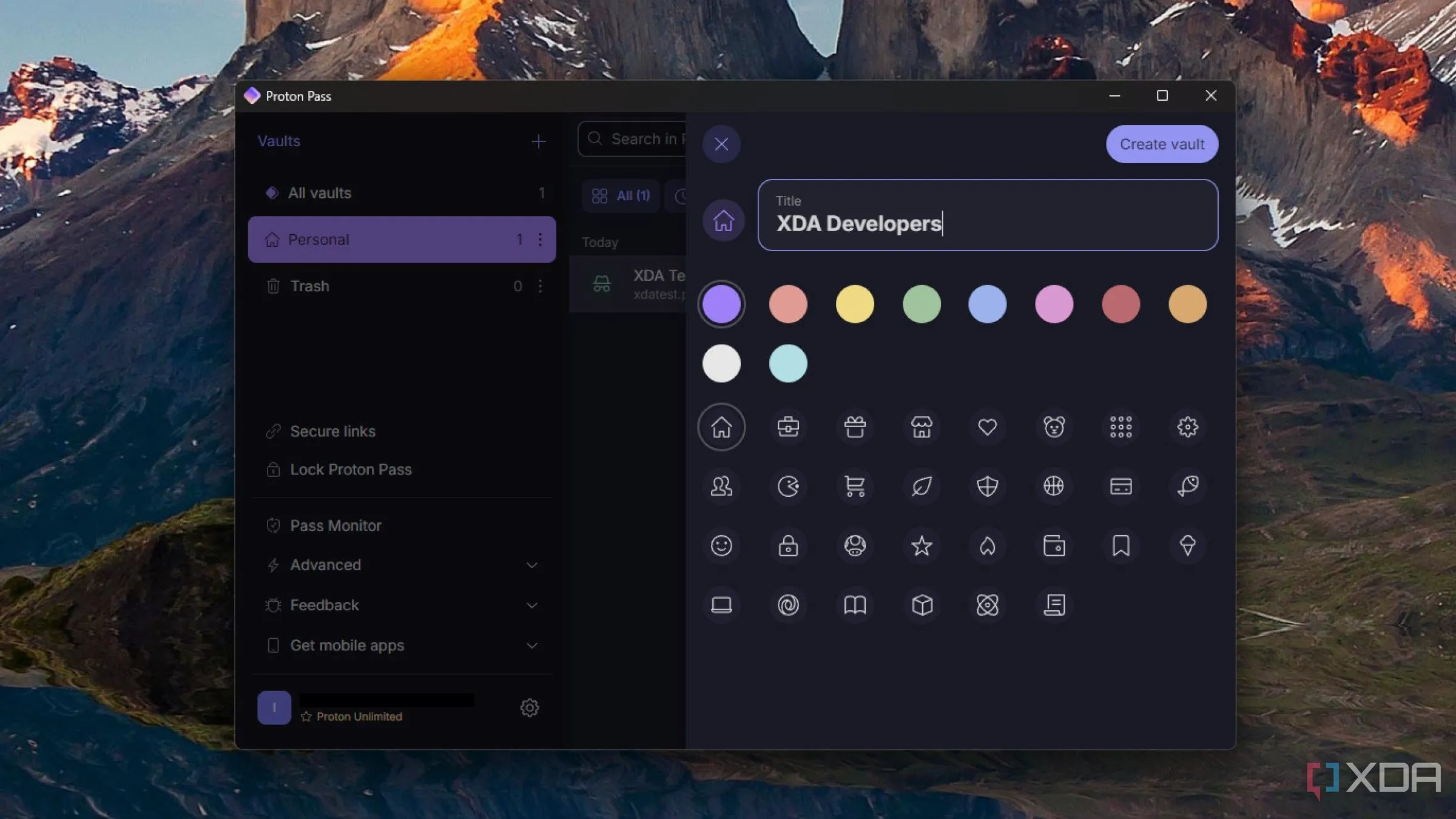
Task: Open settings gear next to account
Action: [529, 707]
